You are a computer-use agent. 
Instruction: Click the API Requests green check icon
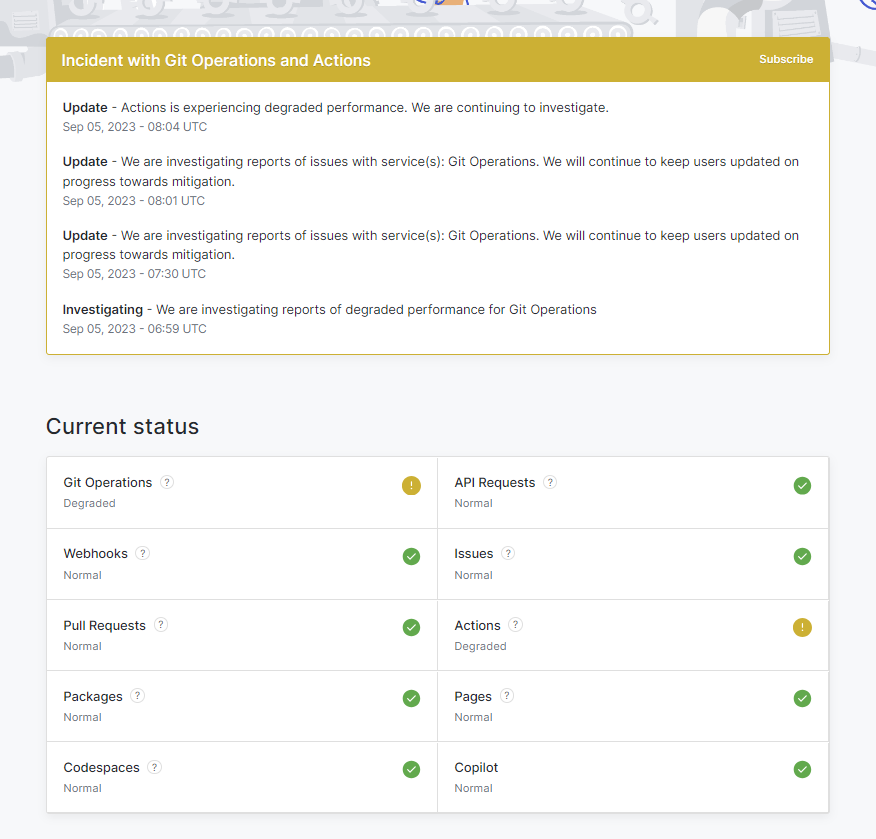[x=802, y=485]
